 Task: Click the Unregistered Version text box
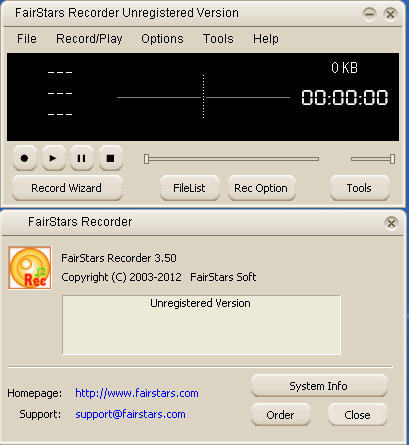tap(201, 325)
